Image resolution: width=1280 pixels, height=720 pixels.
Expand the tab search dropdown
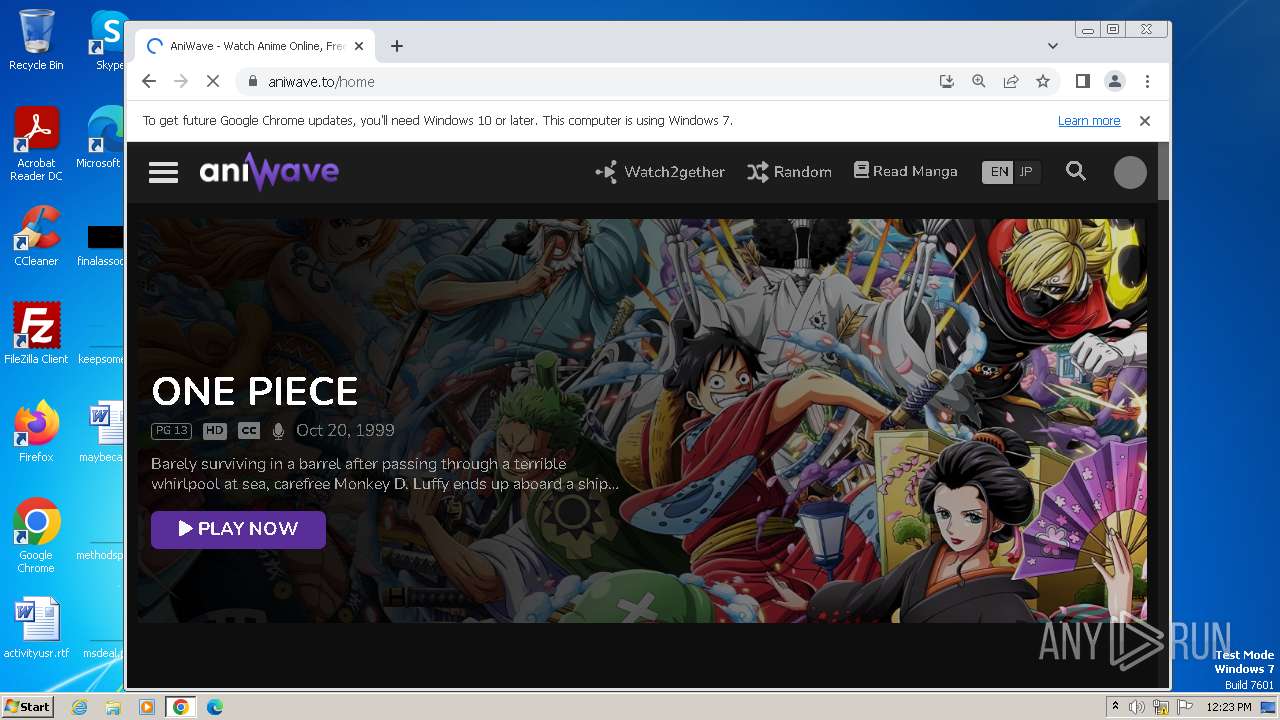click(x=1053, y=46)
